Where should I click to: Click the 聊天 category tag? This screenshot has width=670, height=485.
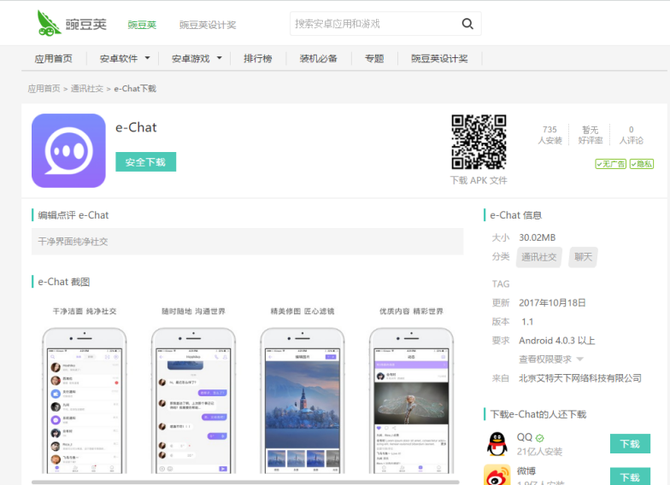point(583,257)
